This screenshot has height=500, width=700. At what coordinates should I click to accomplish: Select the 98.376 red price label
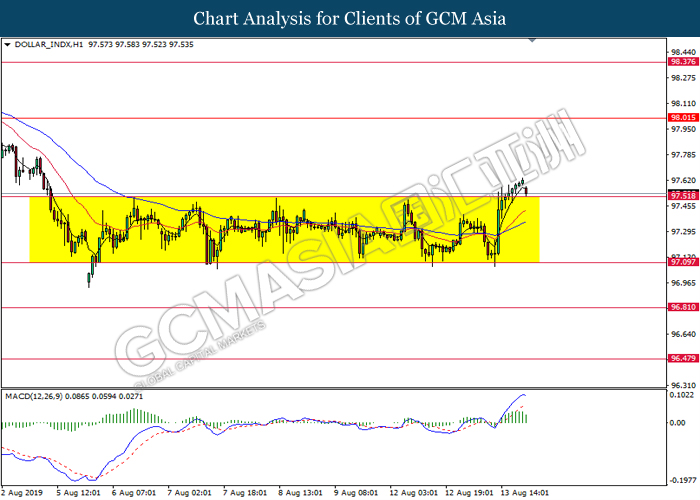683,62
